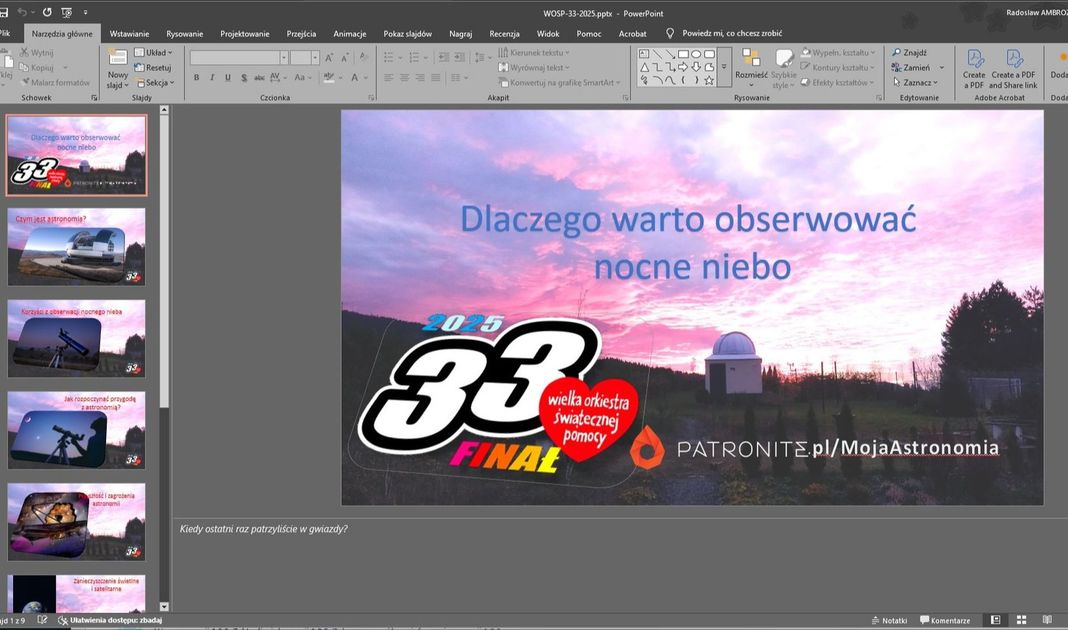Open the Recenzja ribbon tab
Viewport: 1068px width, 630px height.
click(x=504, y=33)
